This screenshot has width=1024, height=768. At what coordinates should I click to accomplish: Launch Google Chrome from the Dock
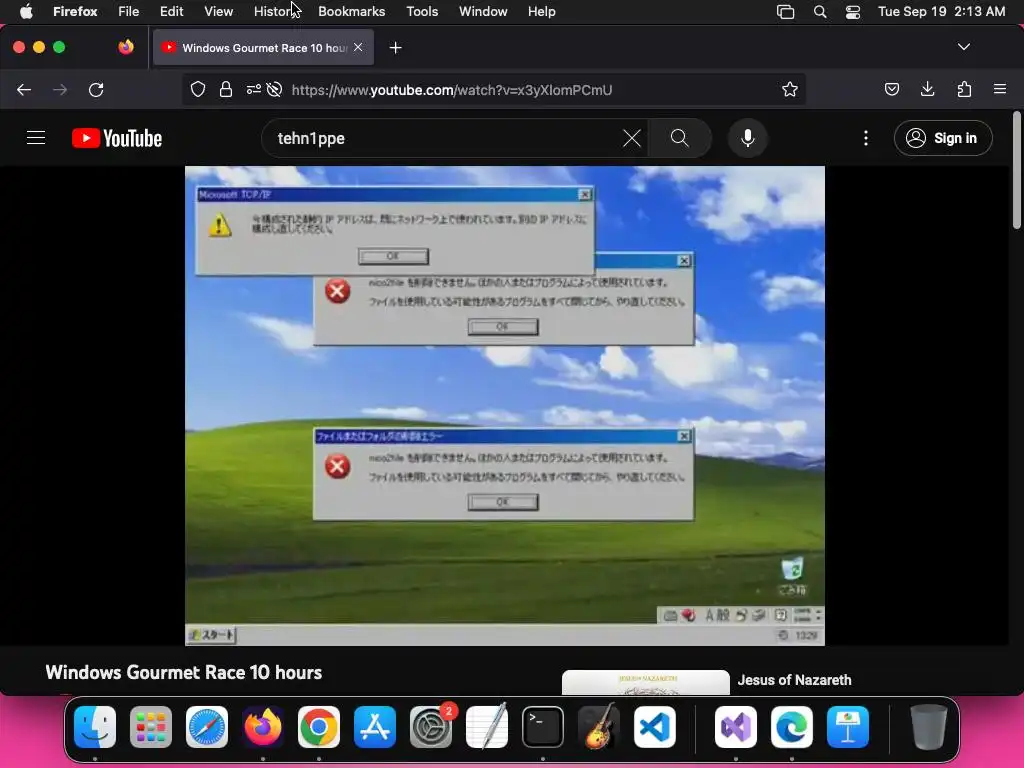click(319, 726)
